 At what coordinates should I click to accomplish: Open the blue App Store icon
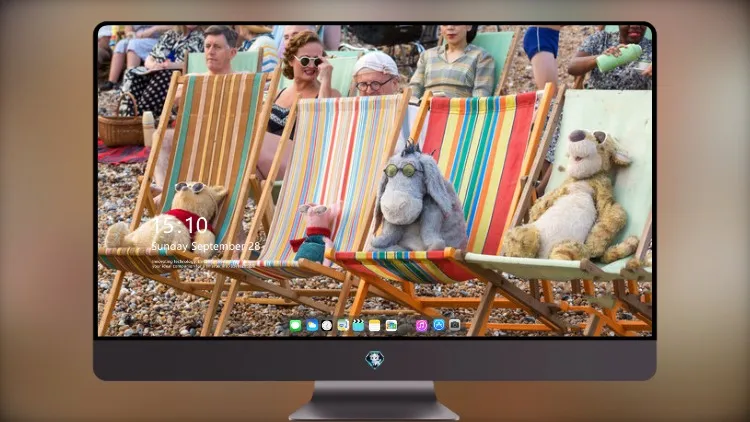439,325
